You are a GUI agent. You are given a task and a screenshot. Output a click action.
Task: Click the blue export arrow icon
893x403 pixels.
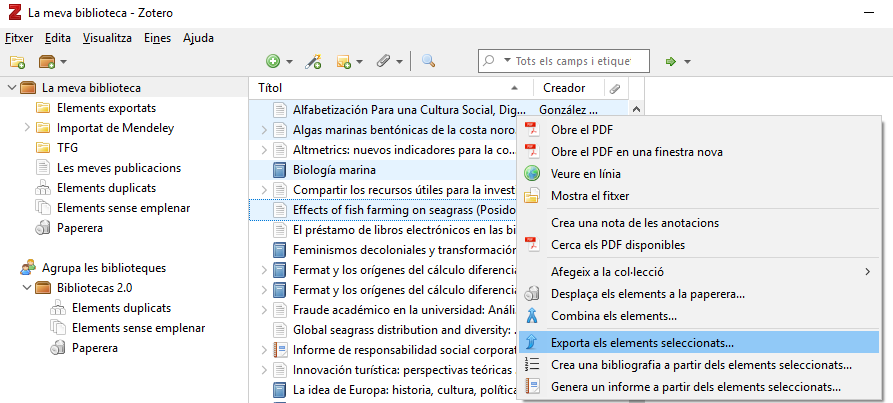pyautogui.click(x=531, y=343)
